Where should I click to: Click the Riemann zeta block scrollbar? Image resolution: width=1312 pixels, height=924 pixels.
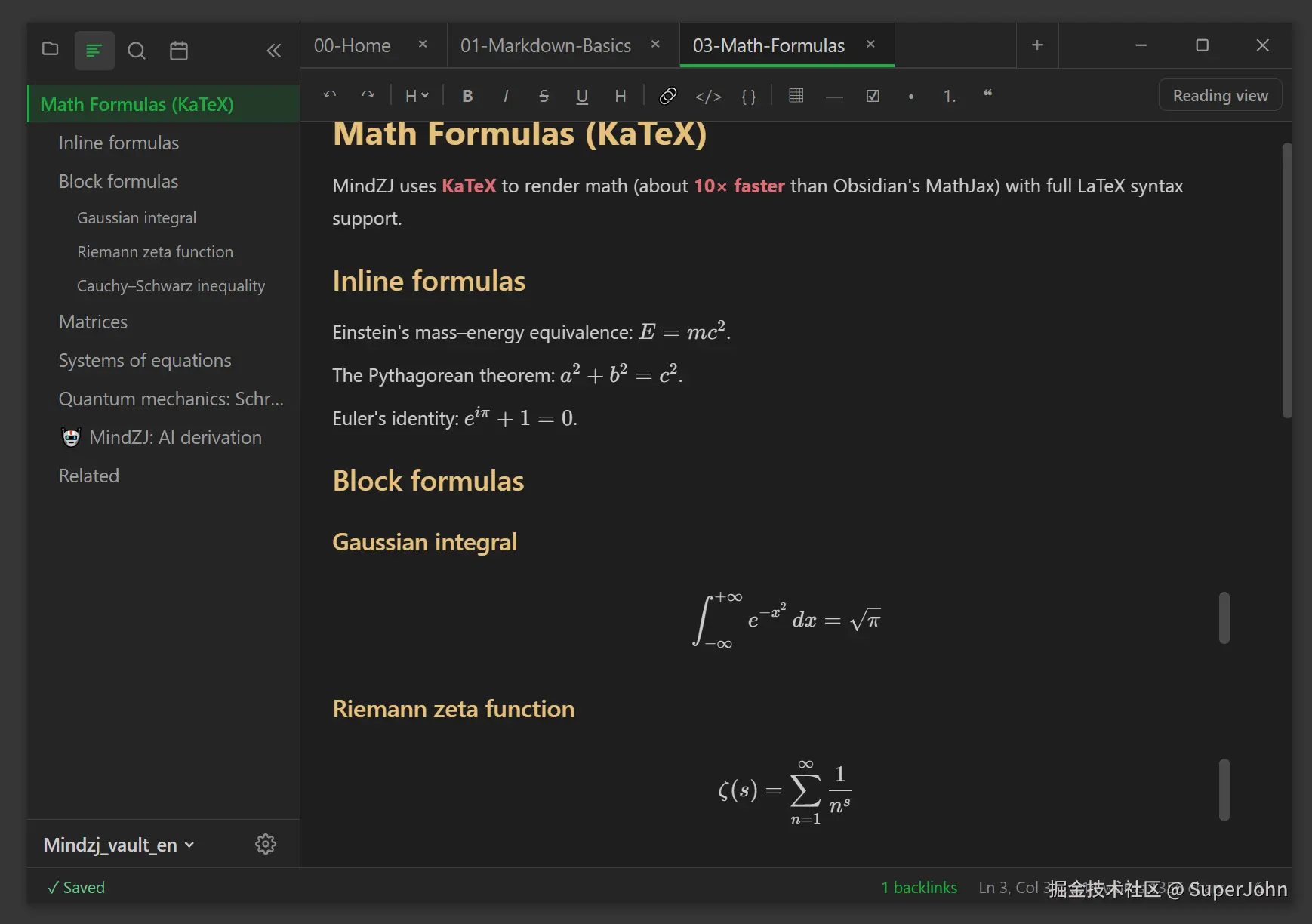(1224, 790)
